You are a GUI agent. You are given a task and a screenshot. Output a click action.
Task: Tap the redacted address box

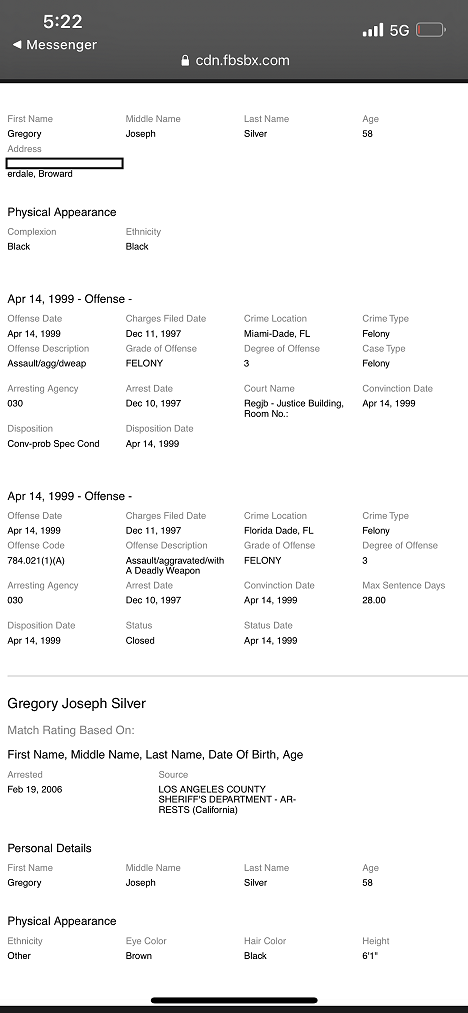(x=65, y=163)
